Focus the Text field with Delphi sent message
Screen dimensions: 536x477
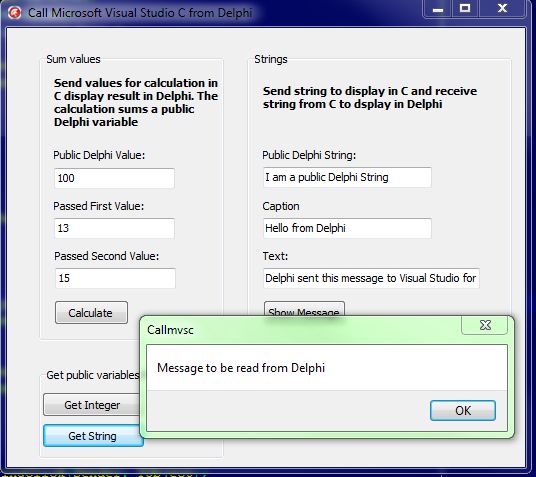[x=371, y=278]
